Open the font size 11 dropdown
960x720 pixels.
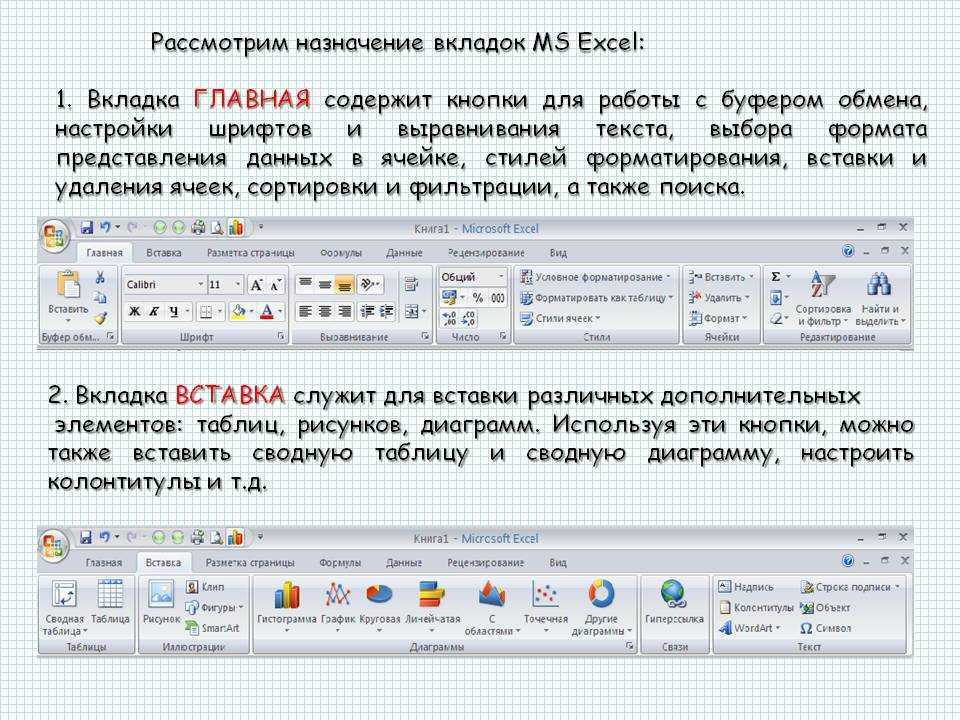238,285
